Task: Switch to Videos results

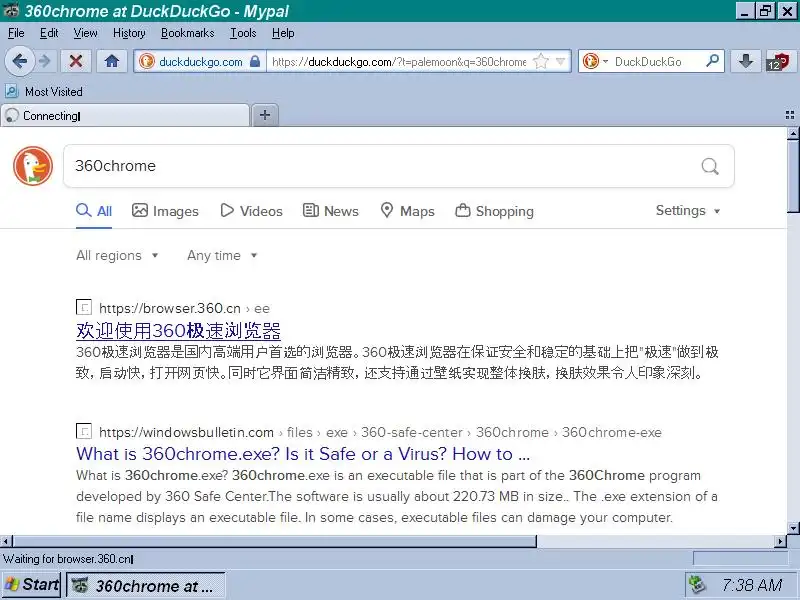Action: (x=251, y=211)
